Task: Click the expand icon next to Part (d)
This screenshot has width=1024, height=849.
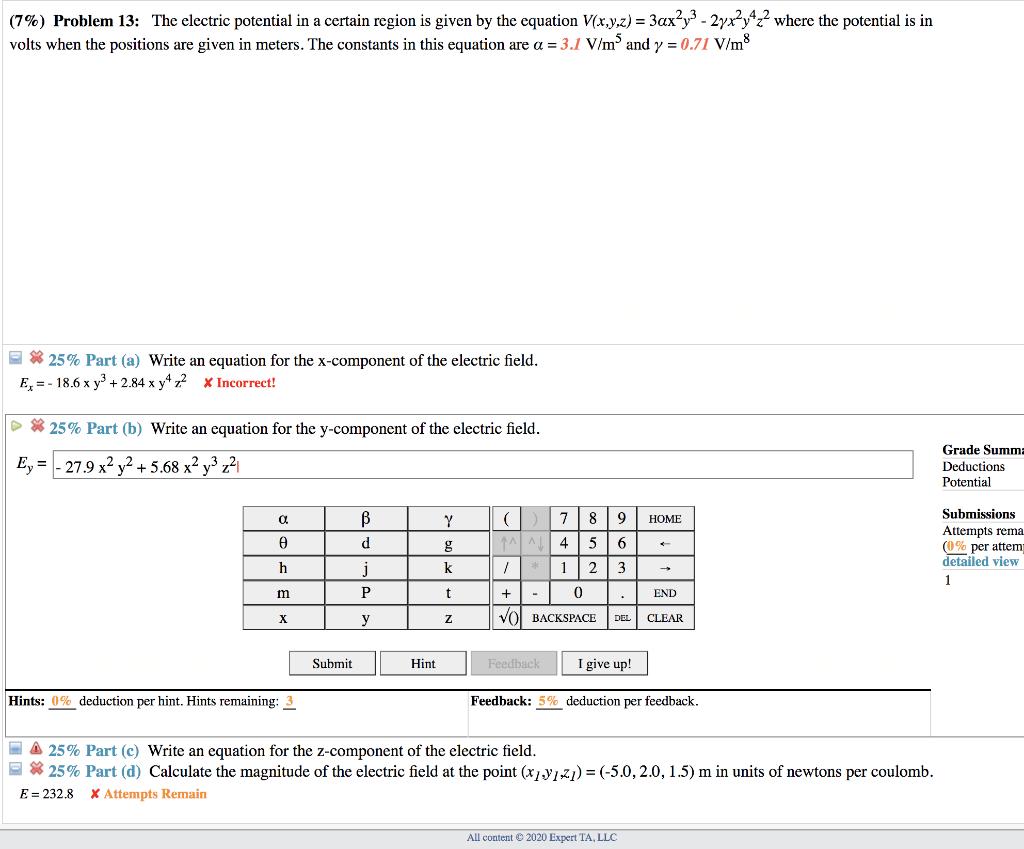Action: 14,771
